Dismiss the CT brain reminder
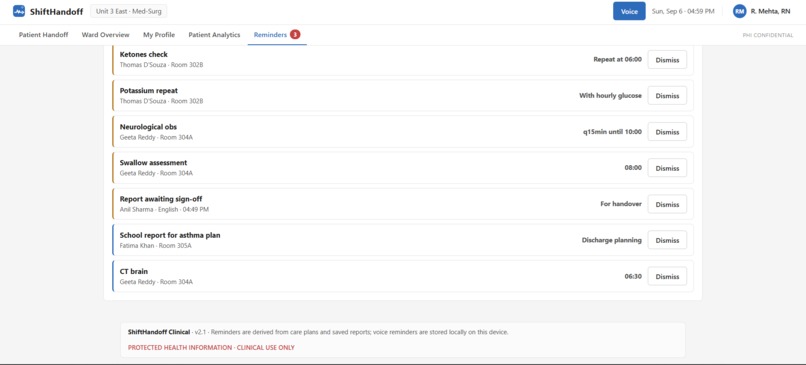Image resolution: width=806 pixels, height=365 pixels. pyautogui.click(x=667, y=276)
